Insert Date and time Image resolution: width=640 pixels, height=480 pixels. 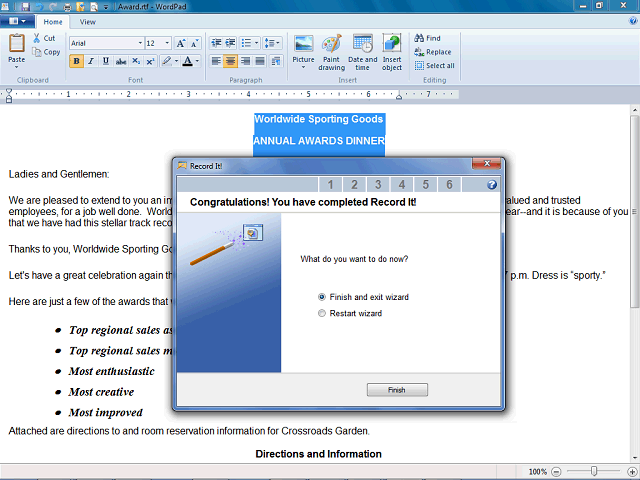coord(362,52)
